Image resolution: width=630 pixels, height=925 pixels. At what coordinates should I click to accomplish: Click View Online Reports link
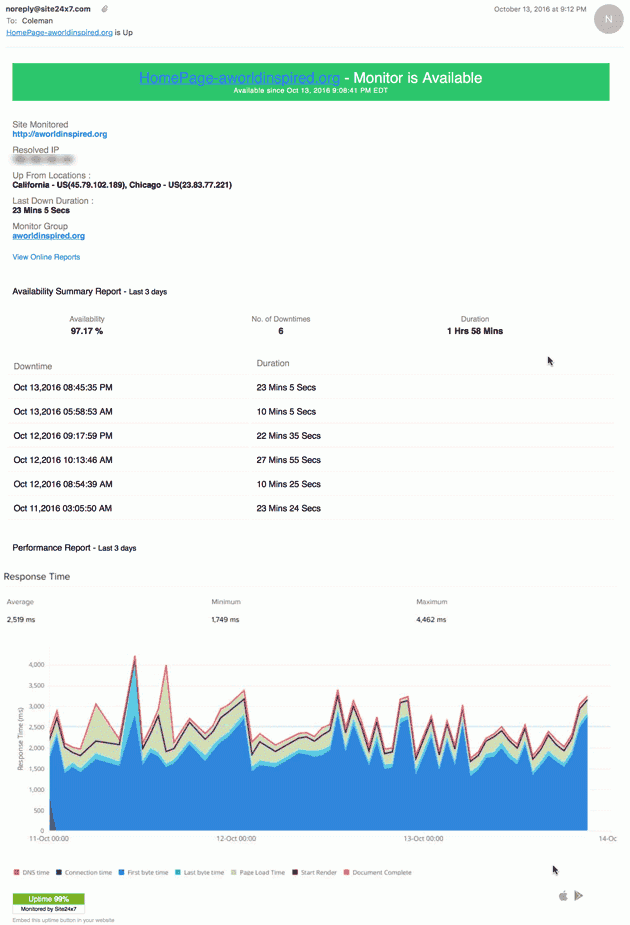point(46,257)
